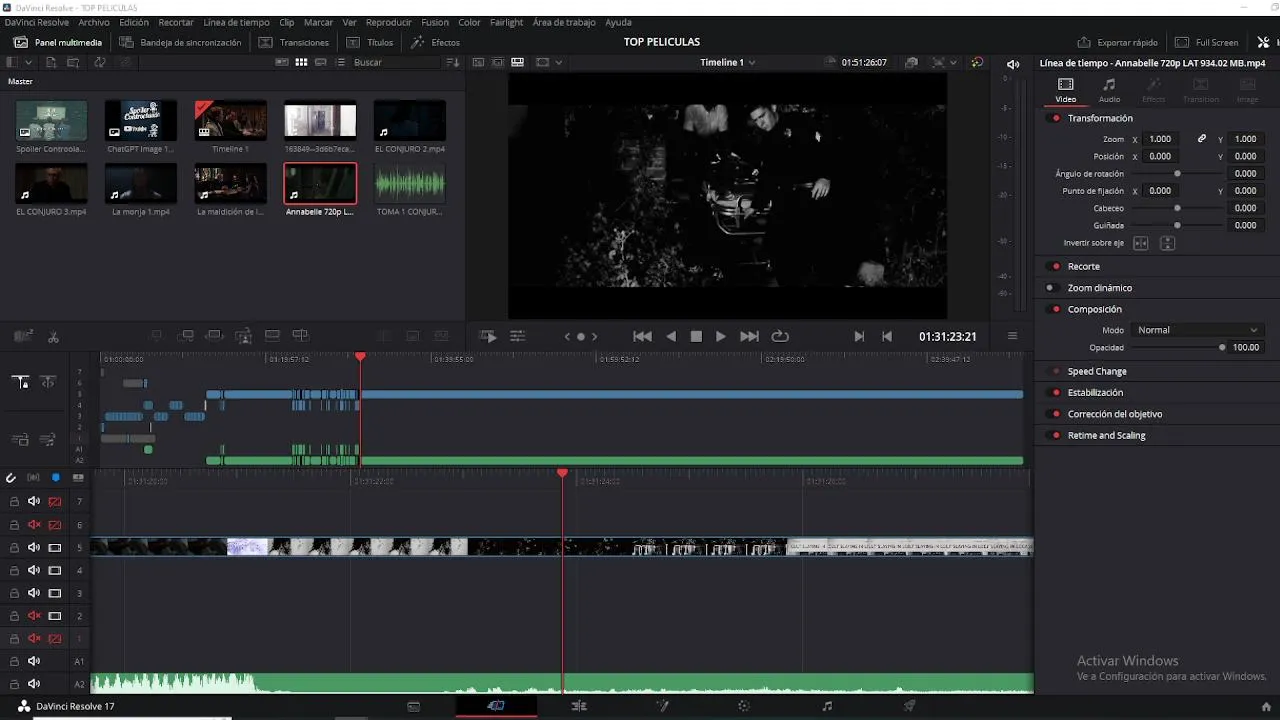
Task: Open the Modo Normal composite dropdown
Action: coord(1197,330)
